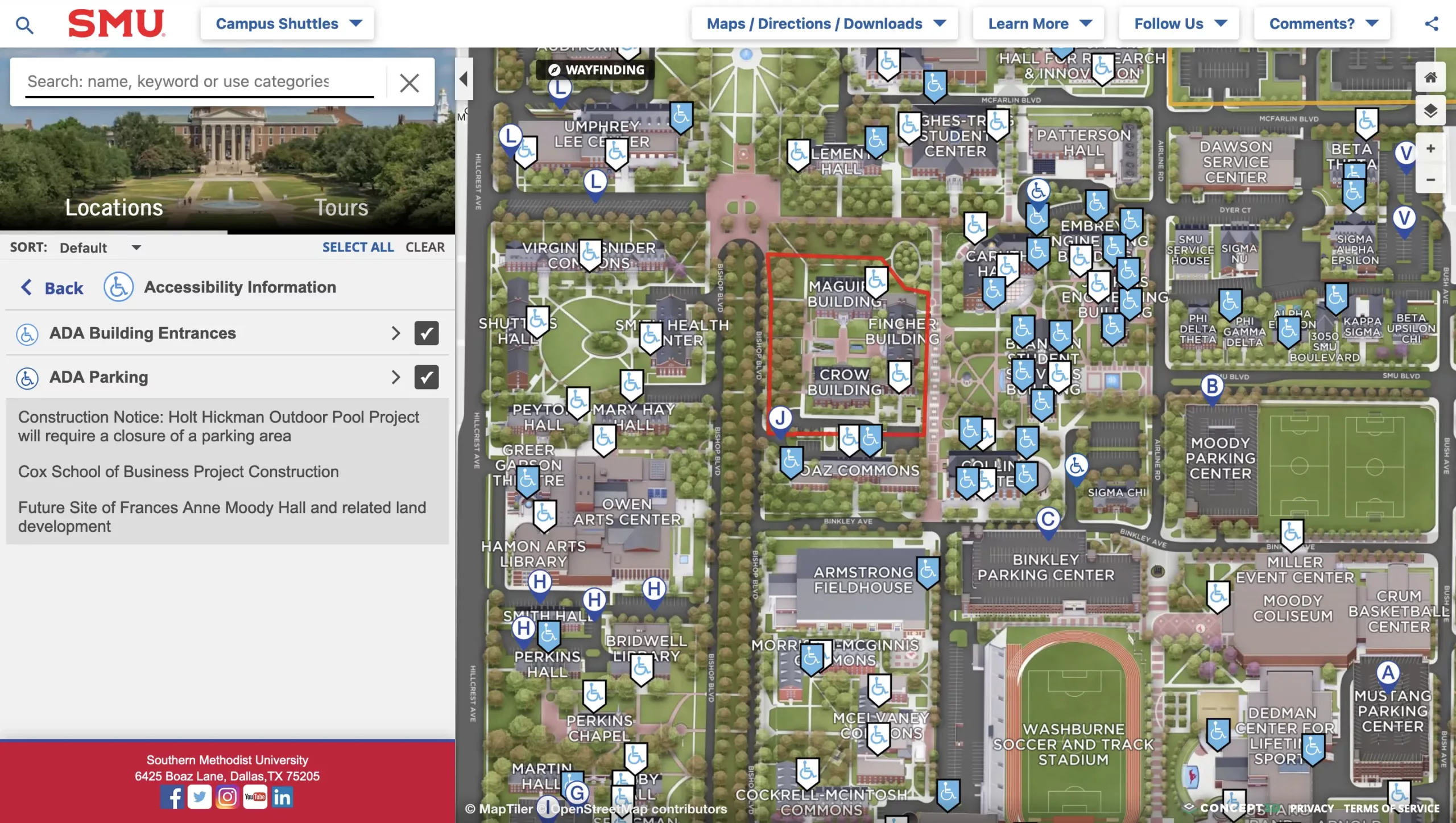
Task: Click the PRIVACY link on map
Action: pyautogui.click(x=1312, y=808)
